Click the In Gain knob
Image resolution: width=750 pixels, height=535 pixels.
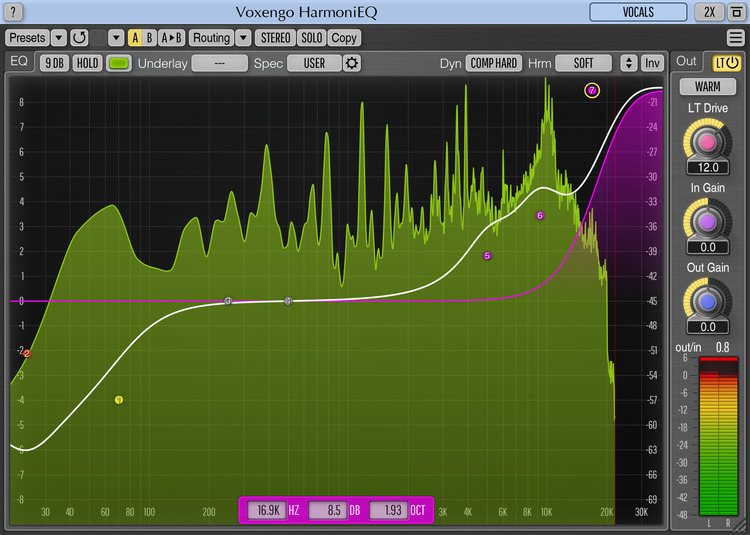point(707,222)
